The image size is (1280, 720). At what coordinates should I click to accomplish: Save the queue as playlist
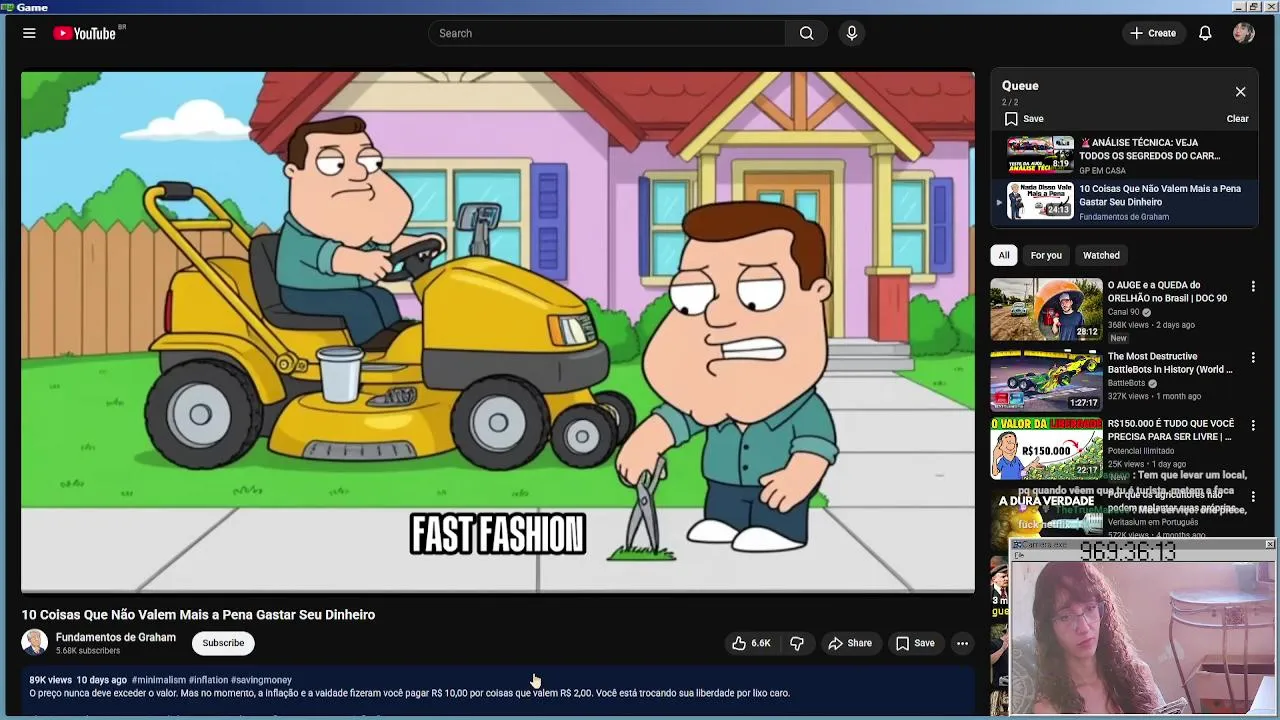pyautogui.click(x=1024, y=118)
